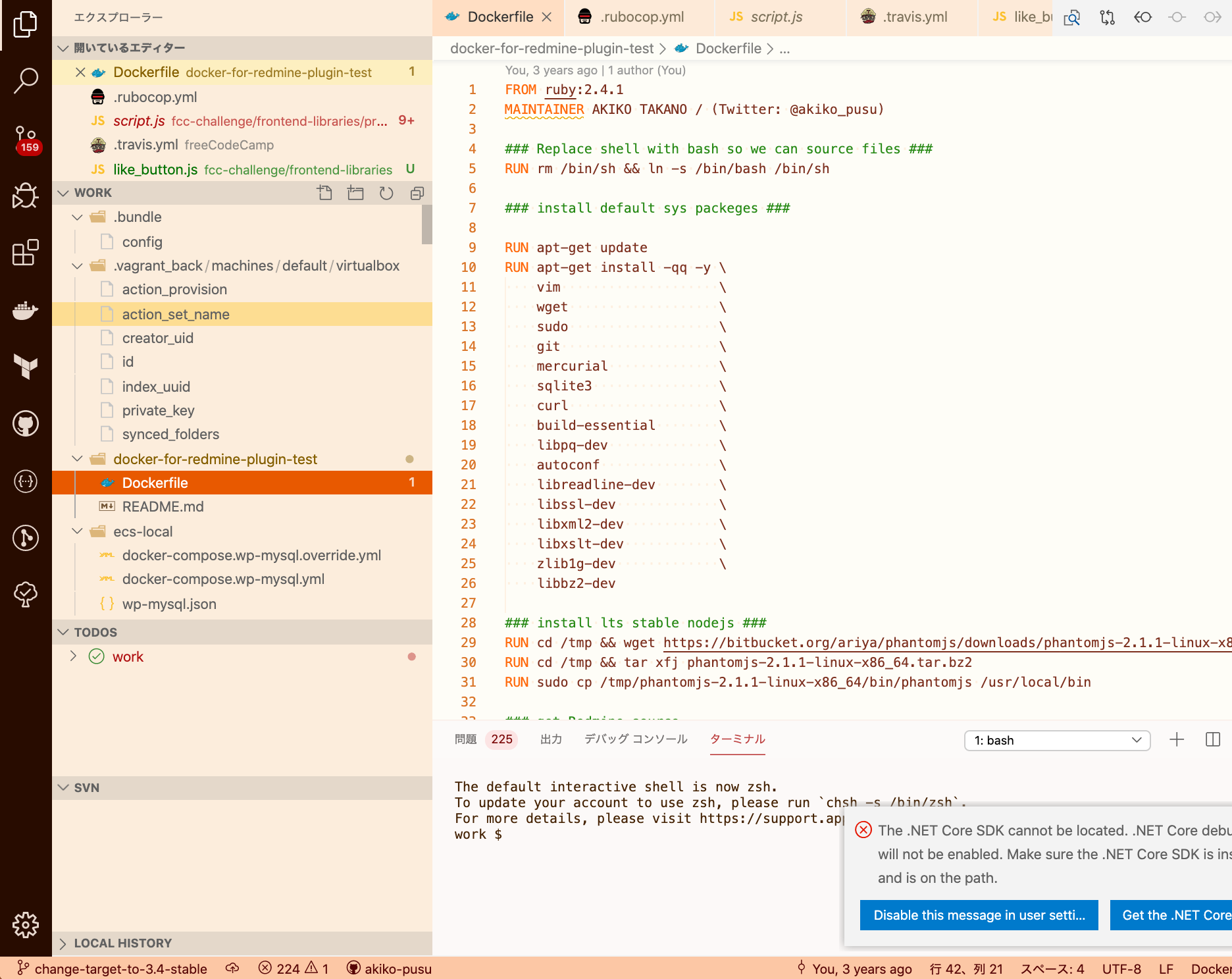Click the change-target-to-3.4-stable branch indicator
The image size is (1232, 979).
click(112, 968)
